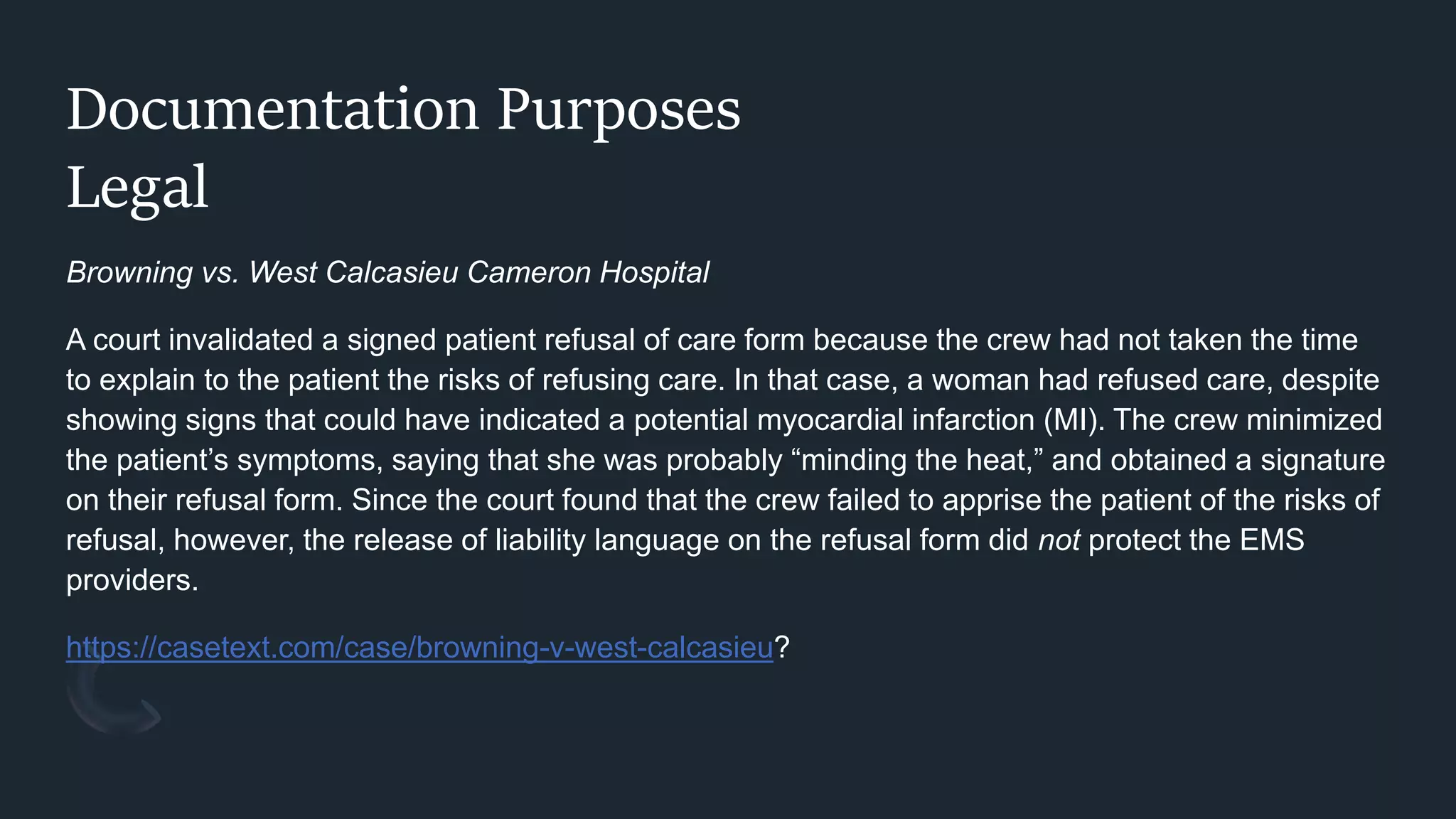Open the casetext.com browning-v-west-calcasieu link

[419, 648]
